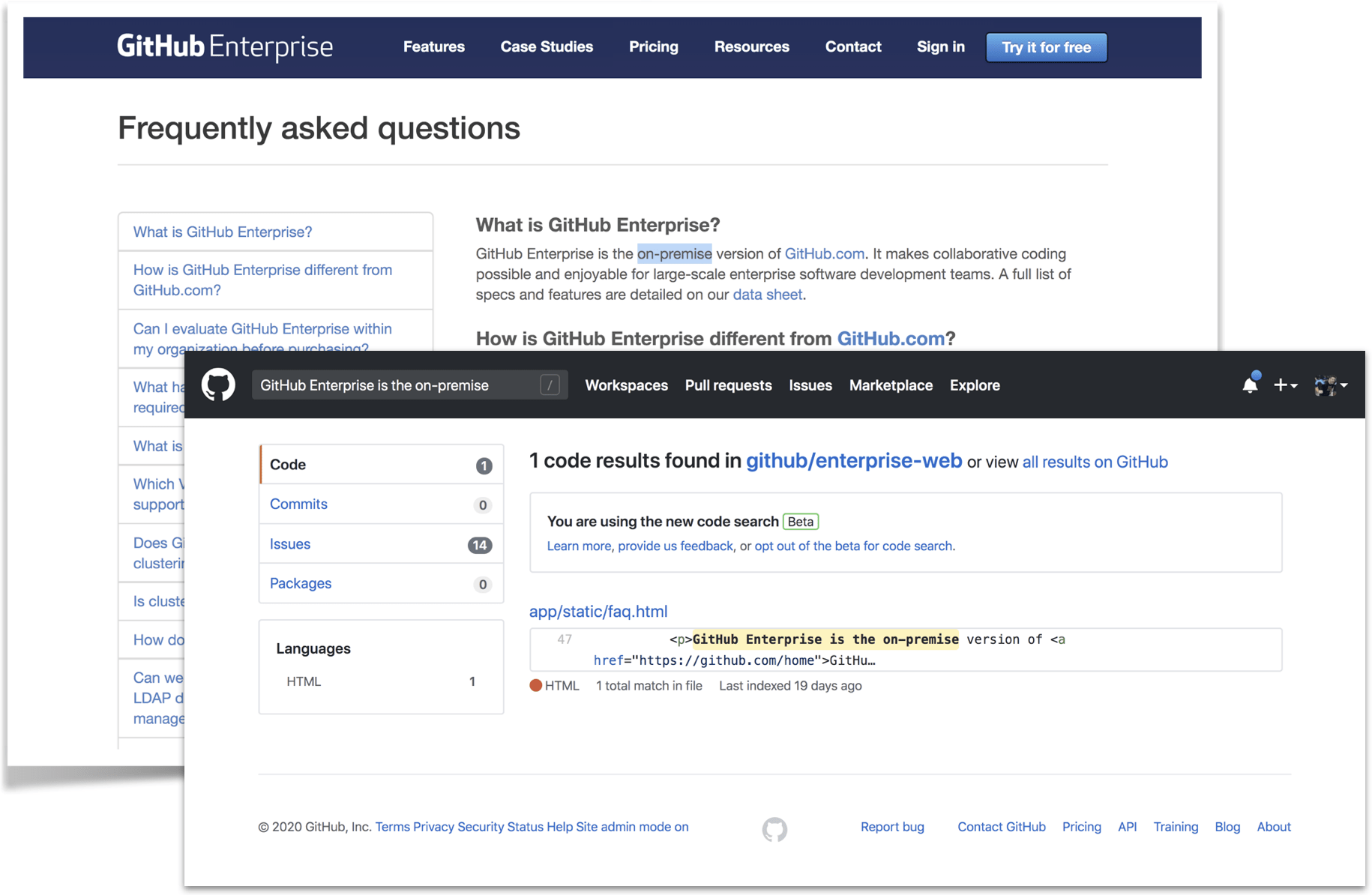
Task: Click Site admin mode on link
Action: 632,827
